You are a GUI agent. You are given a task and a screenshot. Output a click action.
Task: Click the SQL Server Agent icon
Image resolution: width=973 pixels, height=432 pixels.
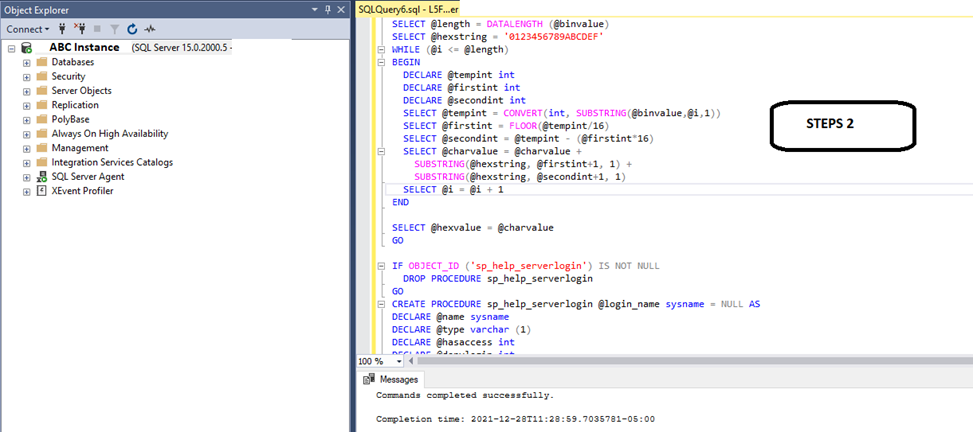42,177
